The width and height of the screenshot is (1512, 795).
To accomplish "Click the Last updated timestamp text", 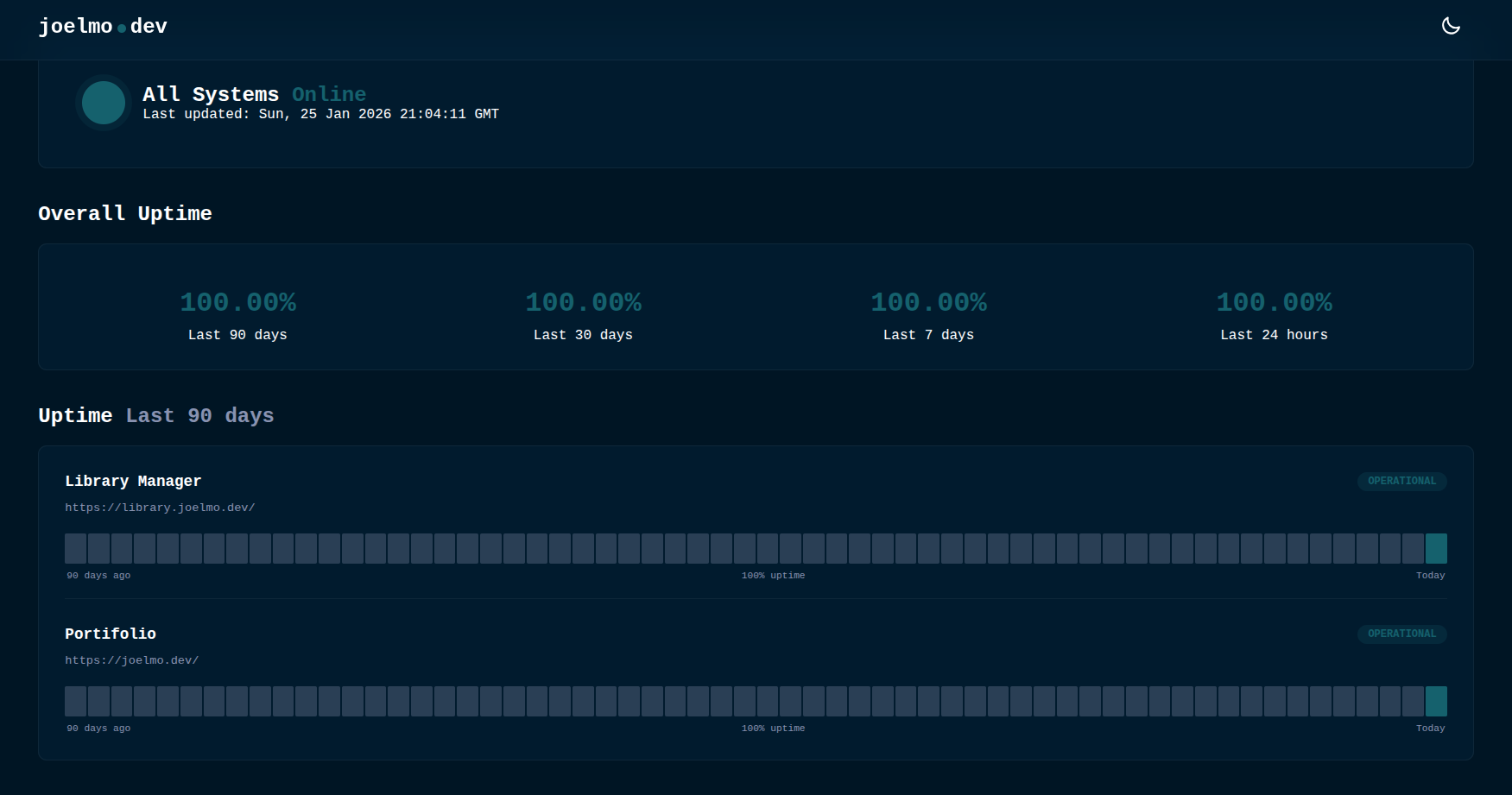I will coord(320,114).
